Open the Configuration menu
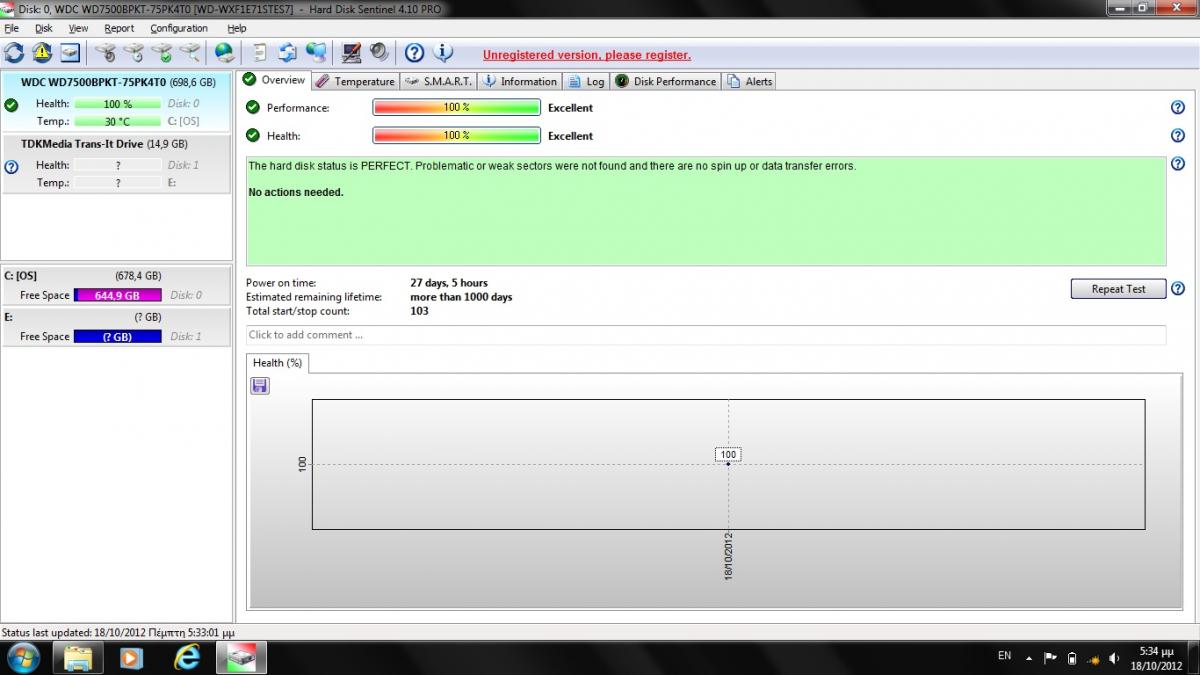 [x=179, y=28]
